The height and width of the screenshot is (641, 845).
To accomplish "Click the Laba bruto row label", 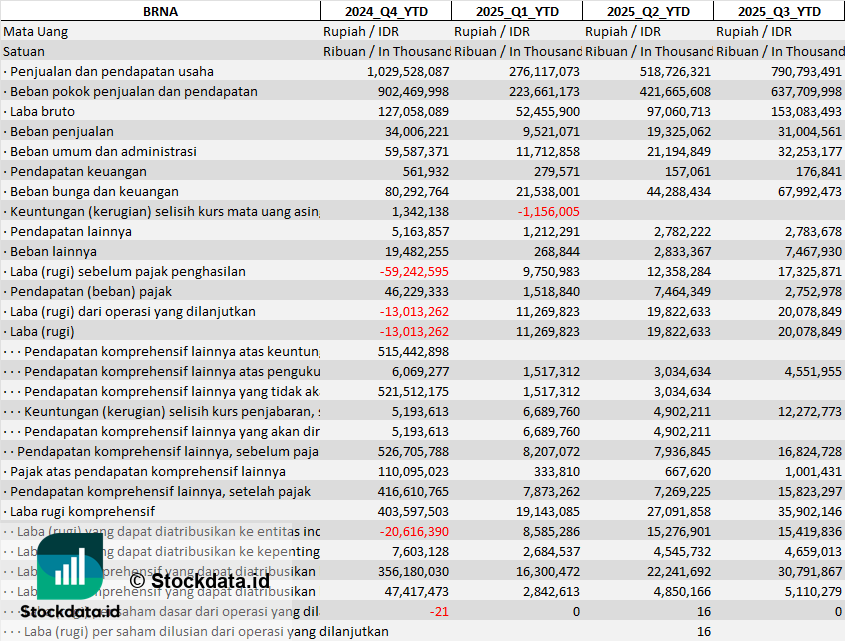I will 42,112.
